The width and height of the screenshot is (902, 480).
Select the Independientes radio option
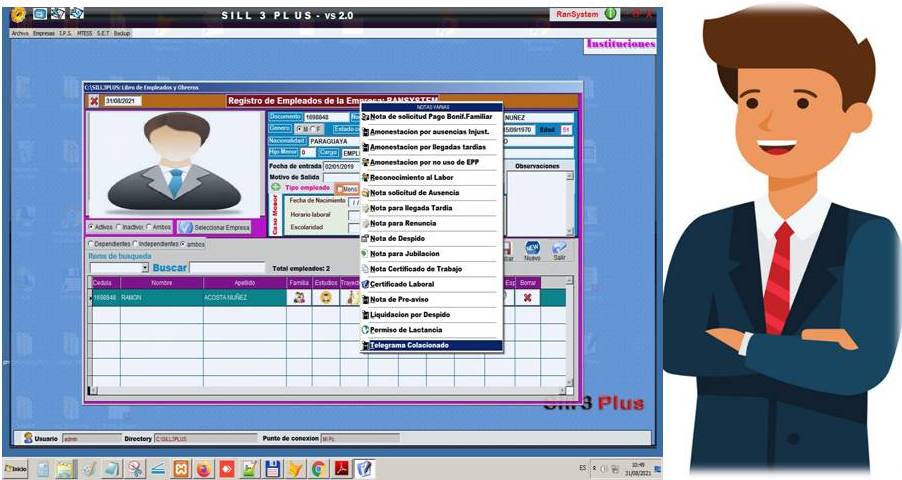(134, 243)
